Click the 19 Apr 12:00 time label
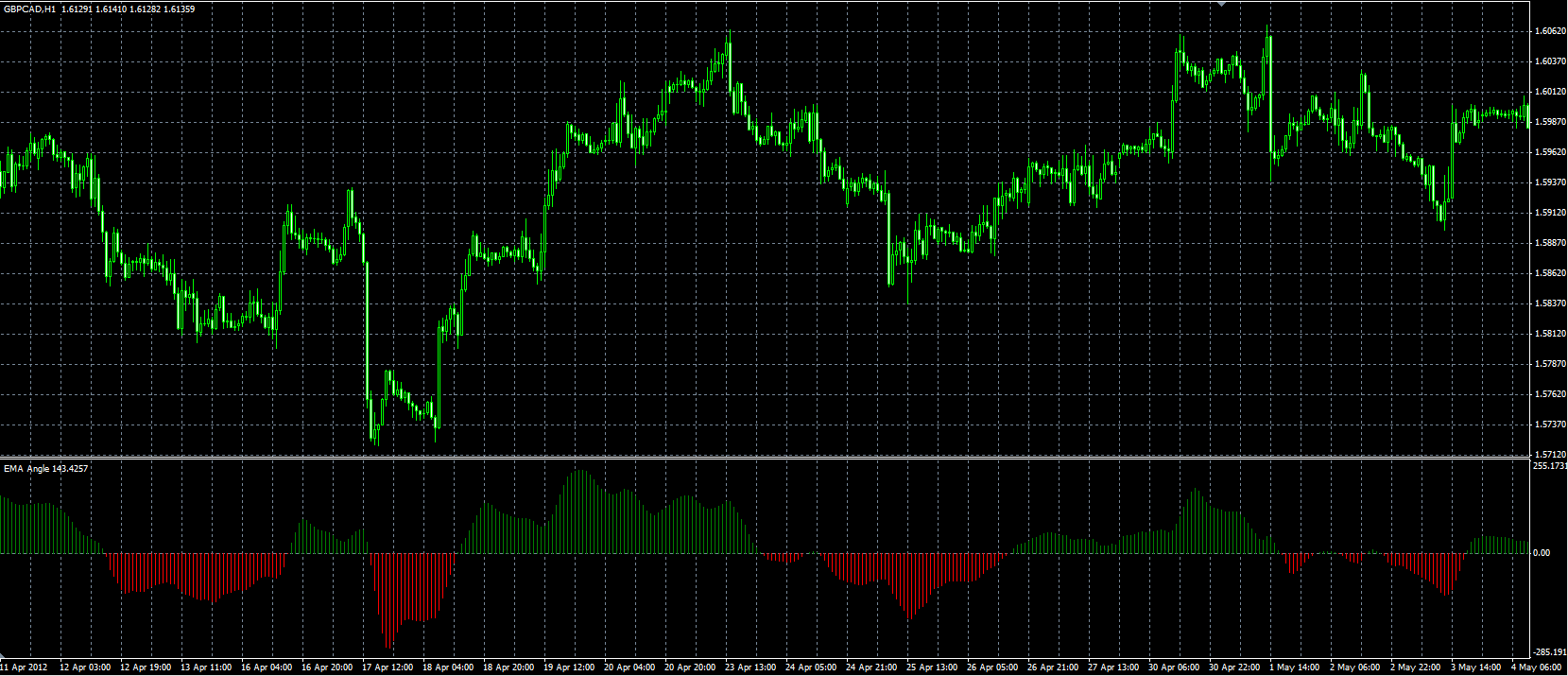 coord(569,667)
